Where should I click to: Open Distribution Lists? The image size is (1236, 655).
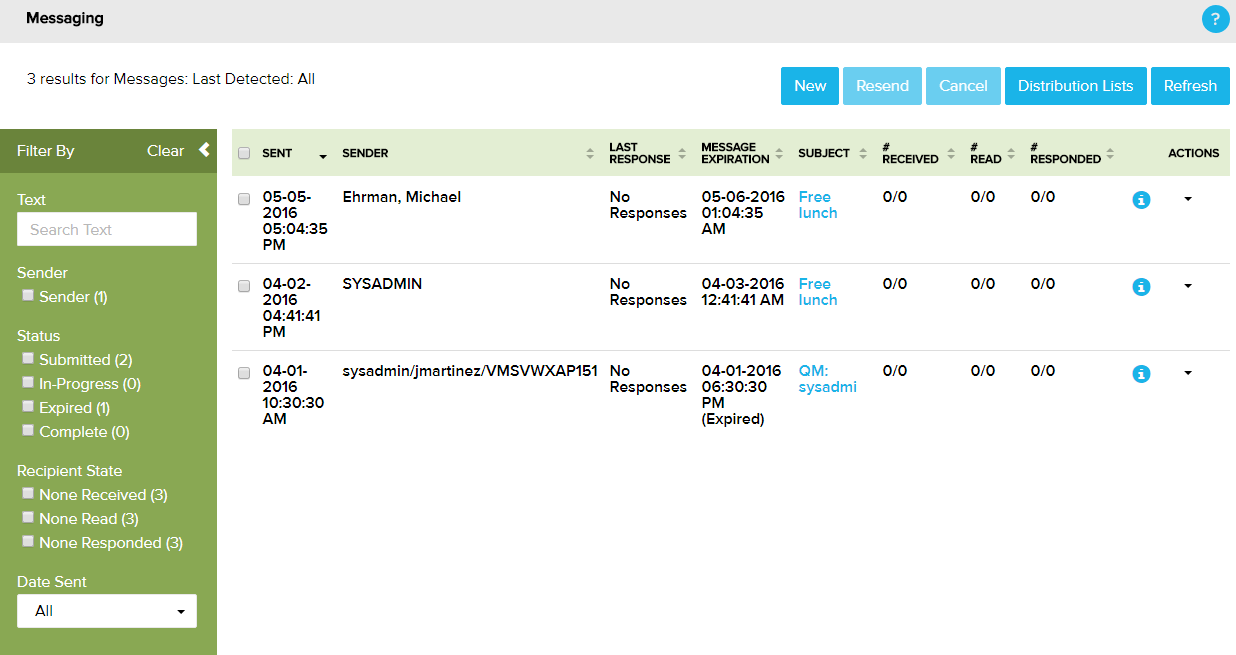tap(1075, 86)
